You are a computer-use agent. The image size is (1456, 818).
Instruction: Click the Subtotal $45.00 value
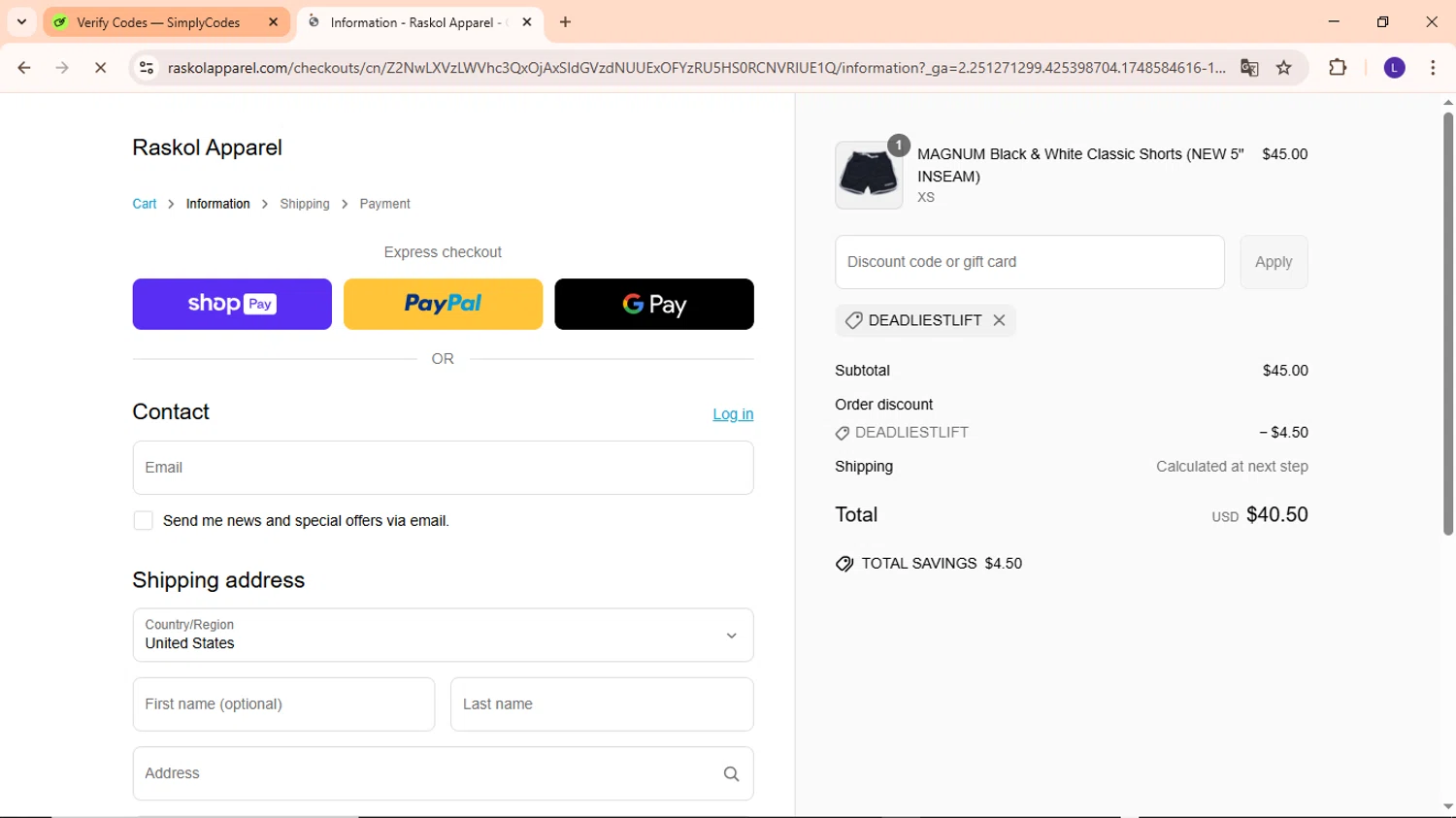pos(1285,371)
